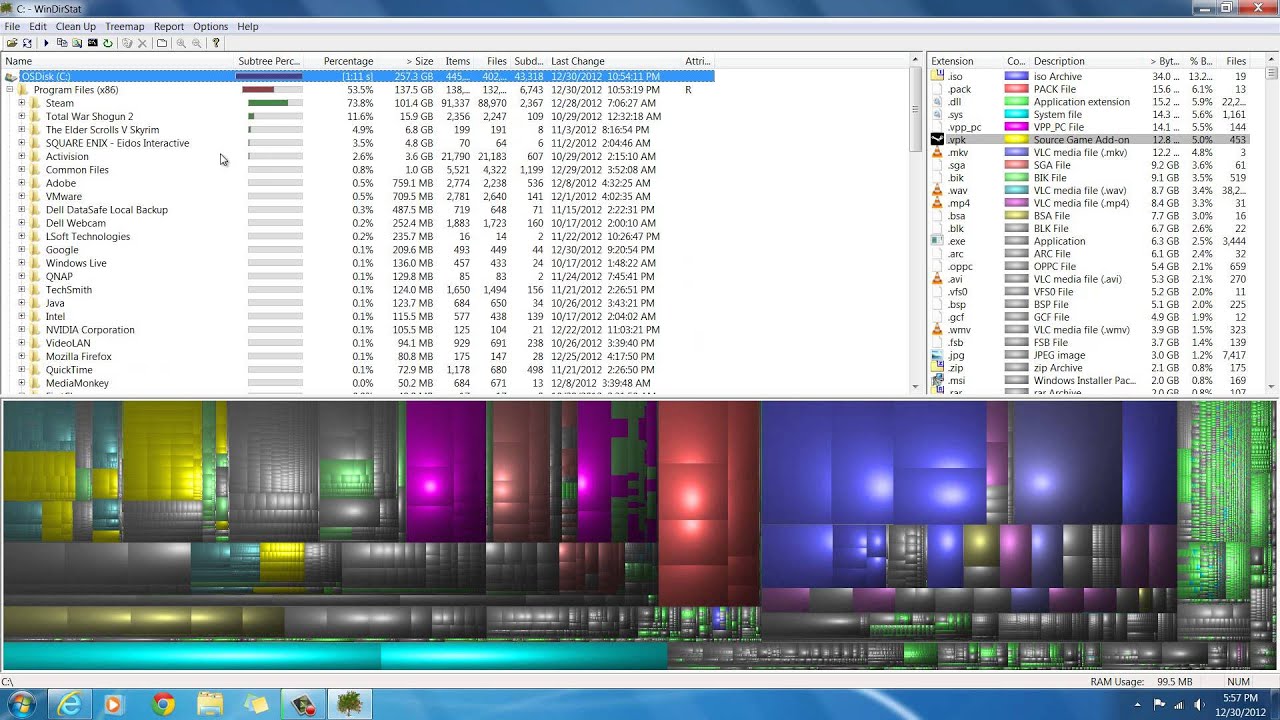Collapse the Program Files (x86) node
This screenshot has height=720, width=1280.
[10, 90]
